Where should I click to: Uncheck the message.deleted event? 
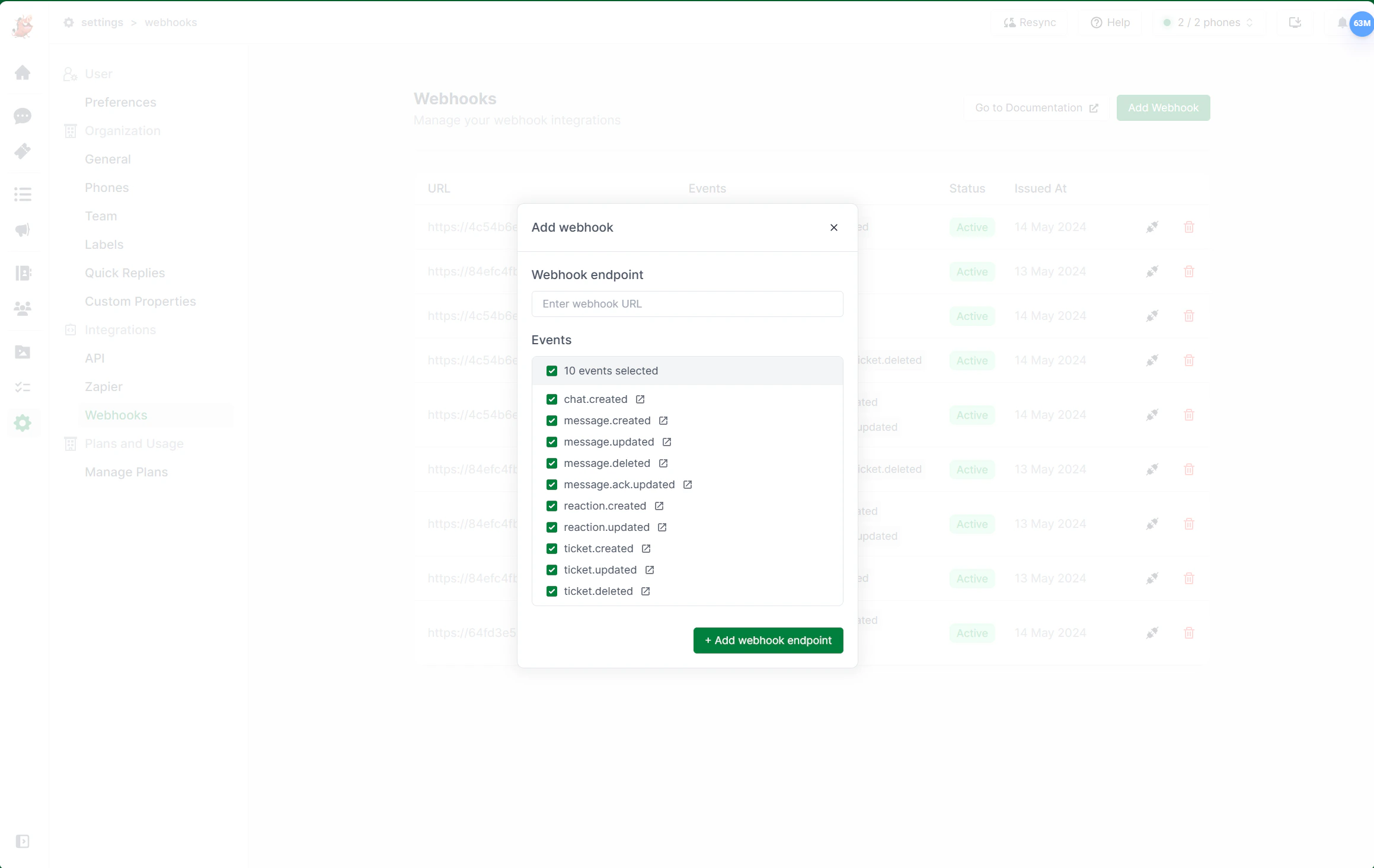click(x=551, y=463)
